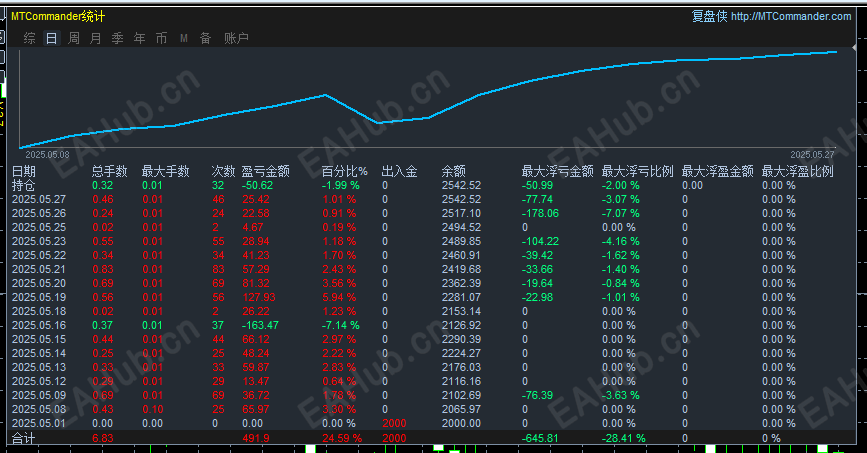Image resolution: width=867 pixels, height=453 pixels.
Task: Click the 次数 column header
Action: tap(223, 171)
